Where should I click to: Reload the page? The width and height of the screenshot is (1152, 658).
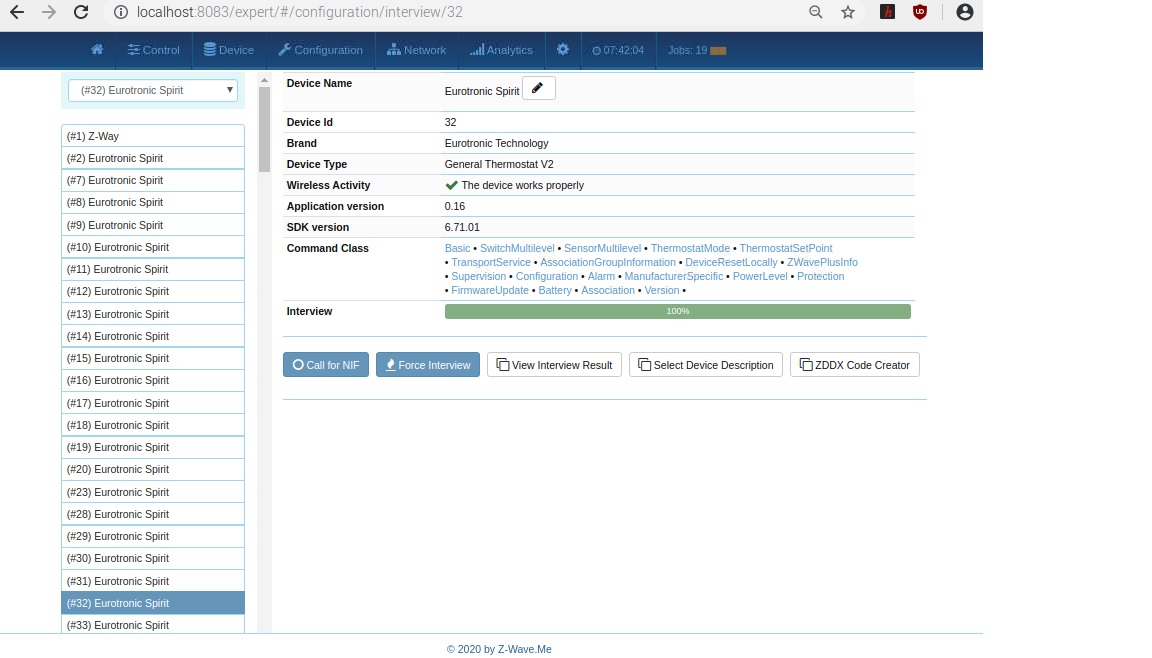tap(82, 12)
